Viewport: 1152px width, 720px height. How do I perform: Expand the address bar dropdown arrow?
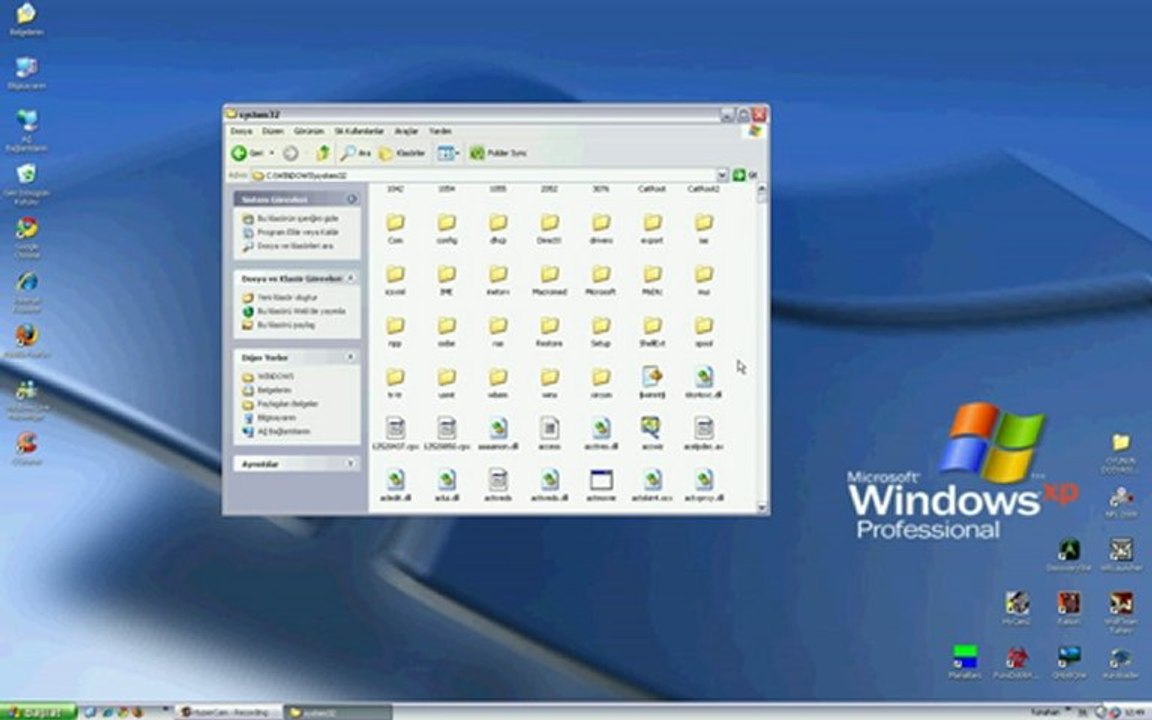click(722, 175)
